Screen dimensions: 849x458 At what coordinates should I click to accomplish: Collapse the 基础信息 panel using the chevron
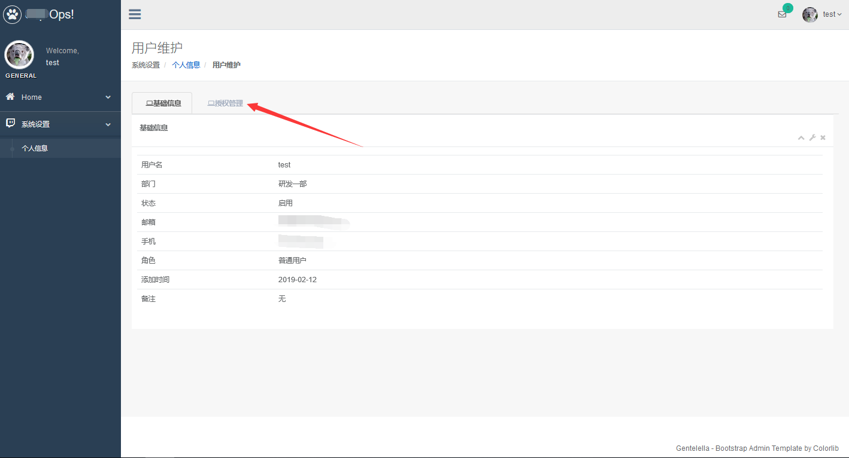pos(801,138)
